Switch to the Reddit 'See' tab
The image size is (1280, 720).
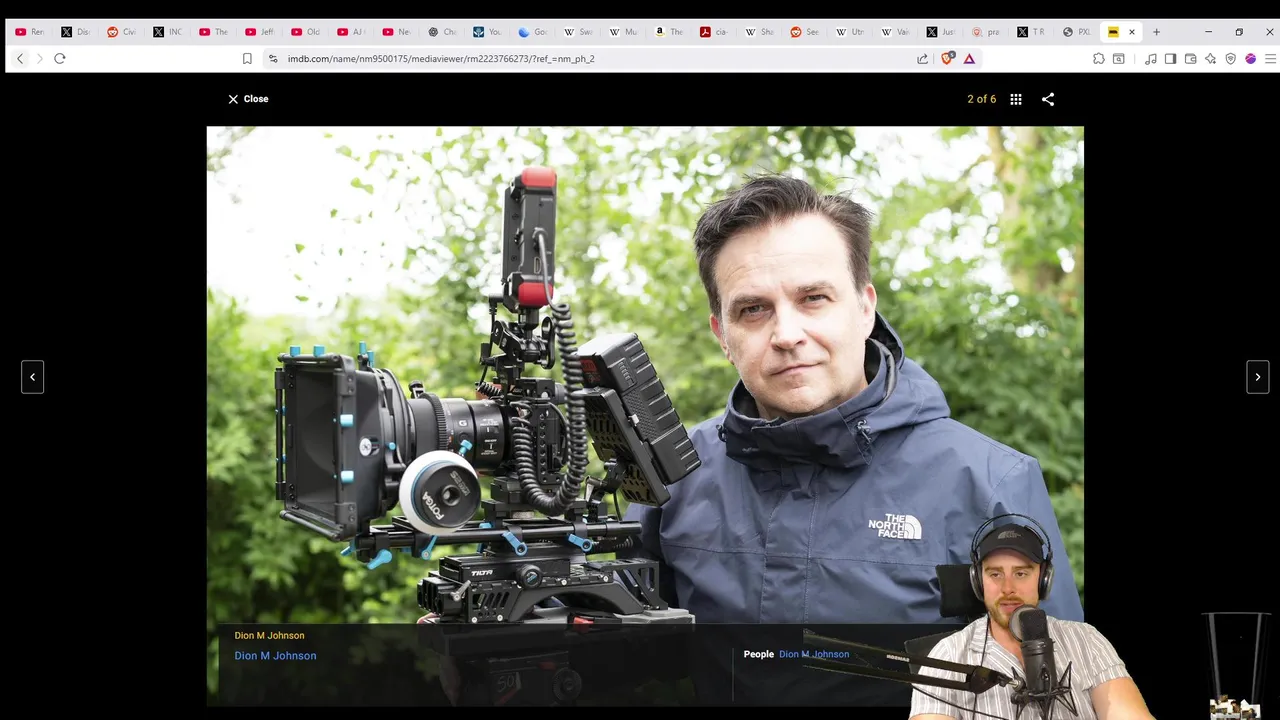(x=805, y=32)
